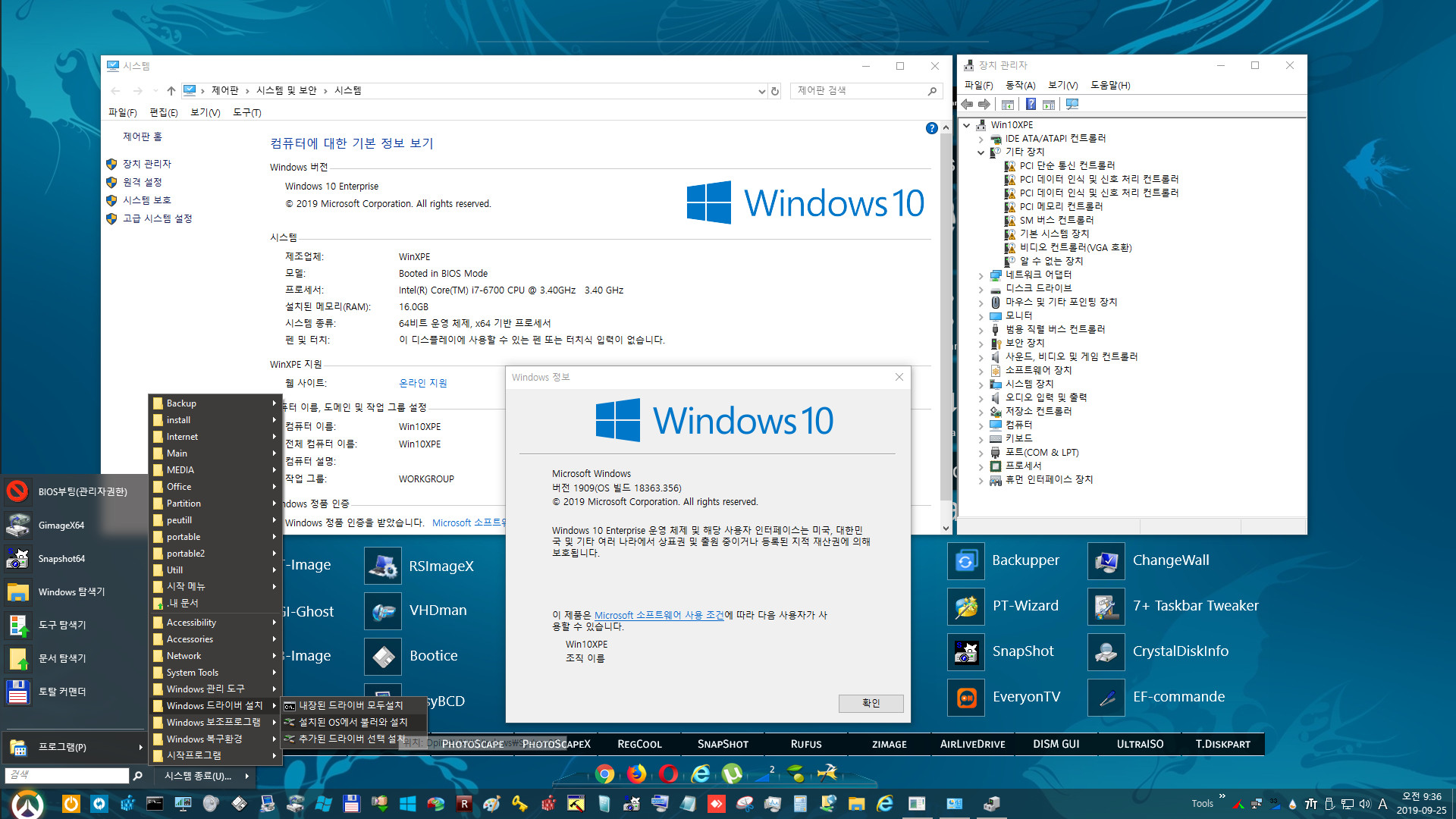This screenshot has width=1456, height=819.
Task: Click 온라인 지원 link
Action: (423, 383)
